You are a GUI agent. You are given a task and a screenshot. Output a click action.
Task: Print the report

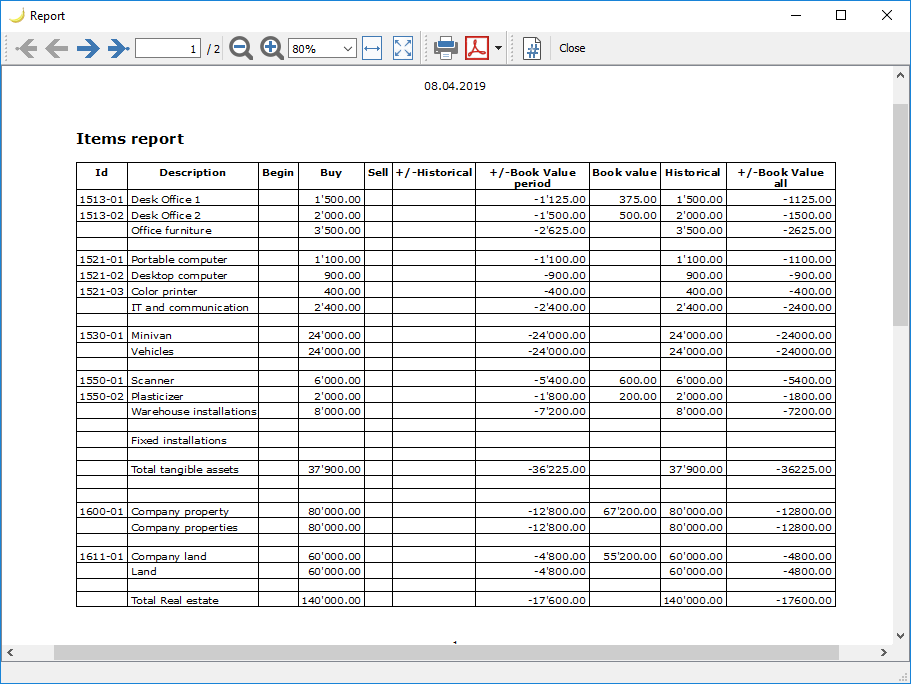click(446, 48)
